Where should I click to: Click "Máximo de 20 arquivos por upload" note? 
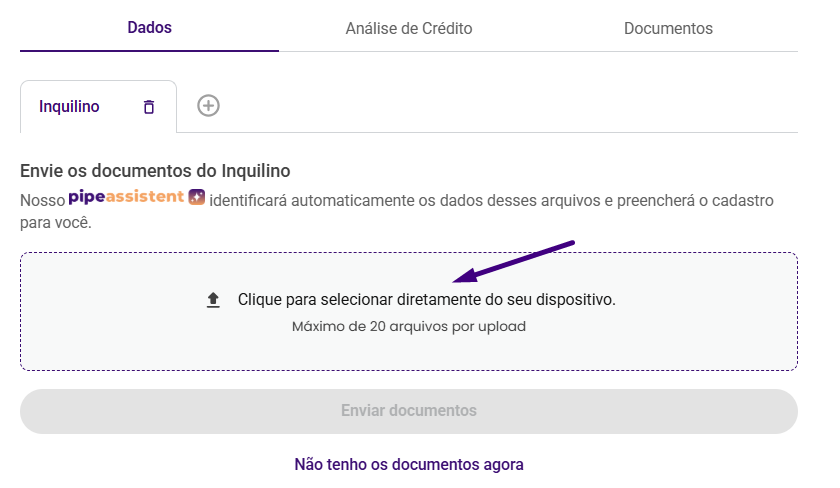[409, 326]
